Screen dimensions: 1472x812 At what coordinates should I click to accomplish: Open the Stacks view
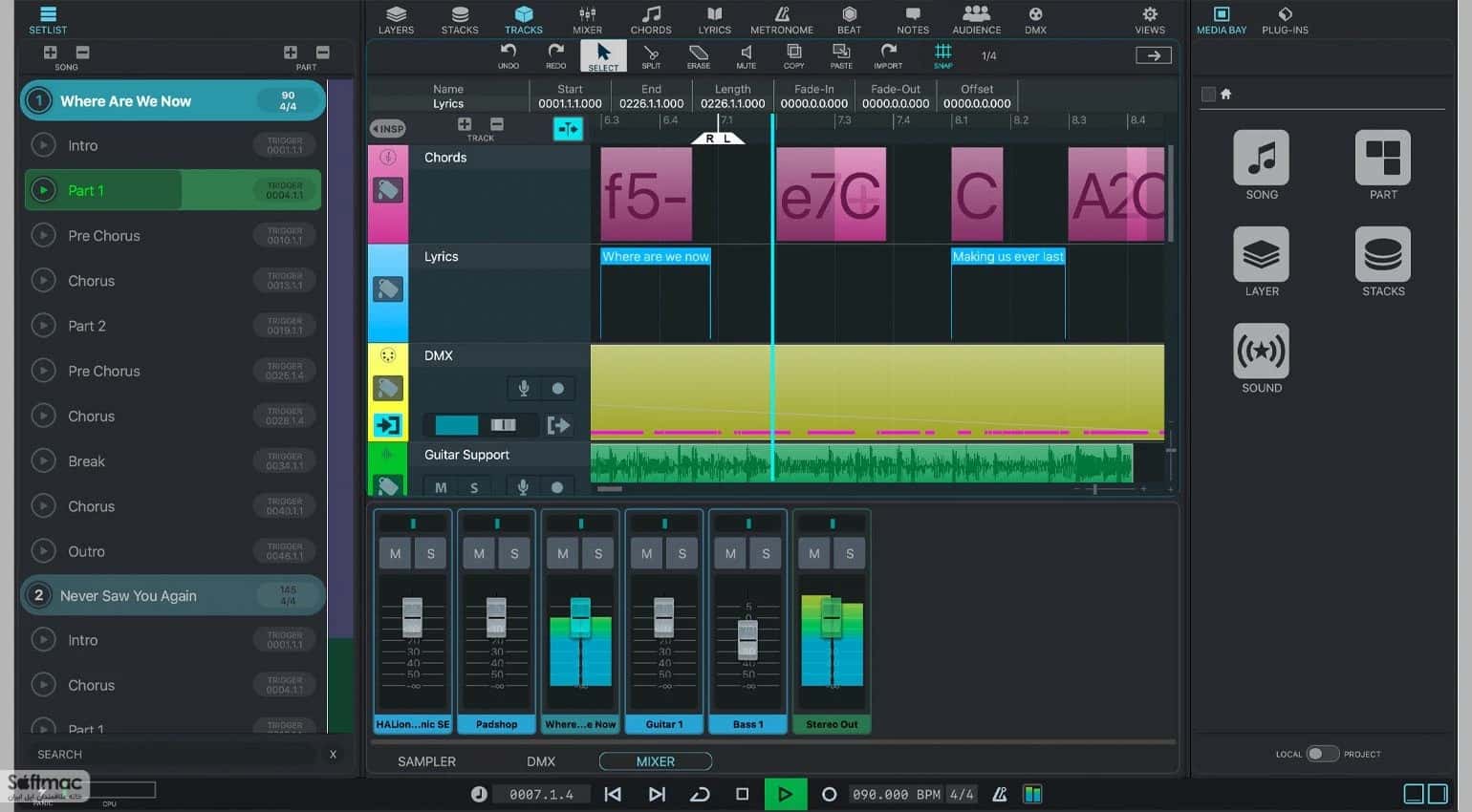pos(460,19)
